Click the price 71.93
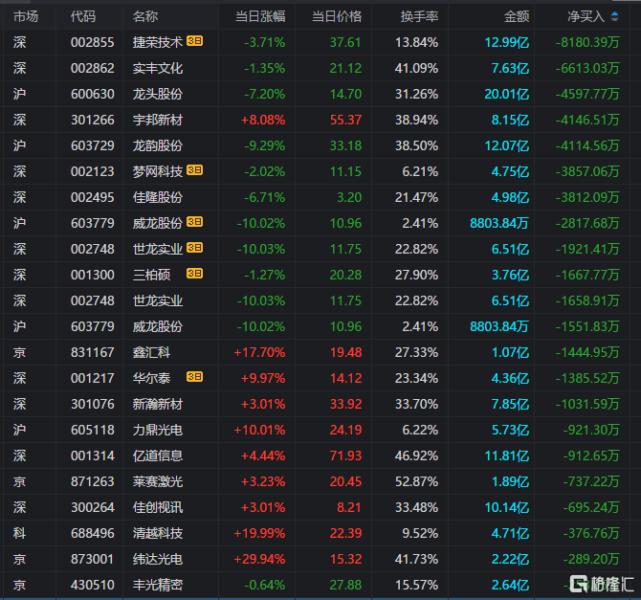Viewport: 641px width, 600px height. (346, 456)
